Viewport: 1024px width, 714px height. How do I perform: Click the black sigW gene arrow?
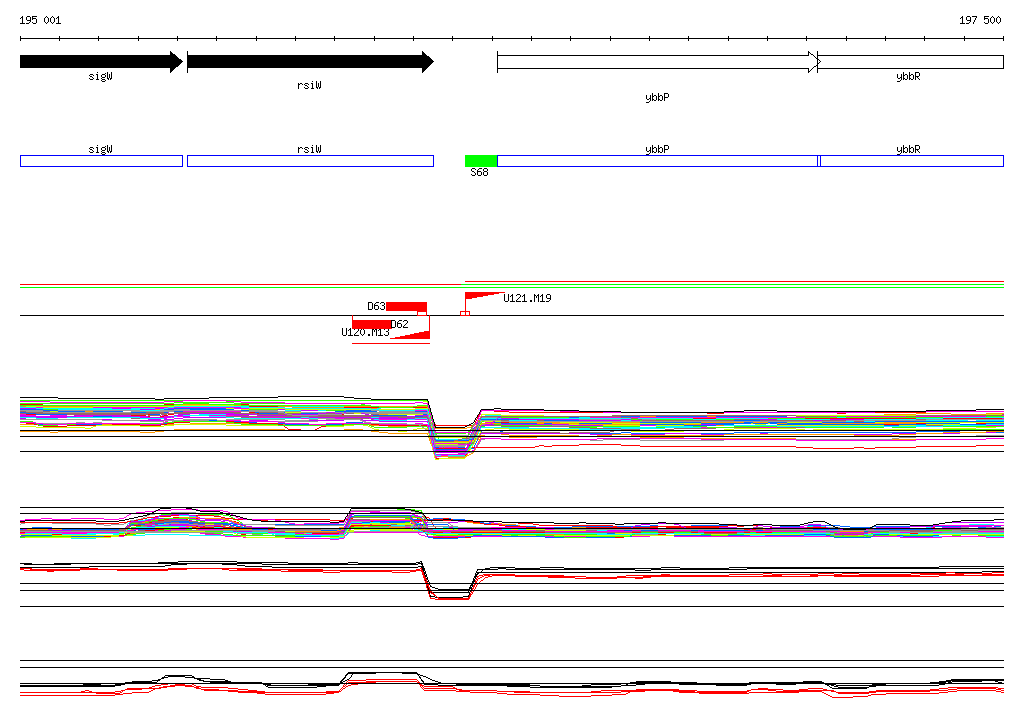coord(101,62)
